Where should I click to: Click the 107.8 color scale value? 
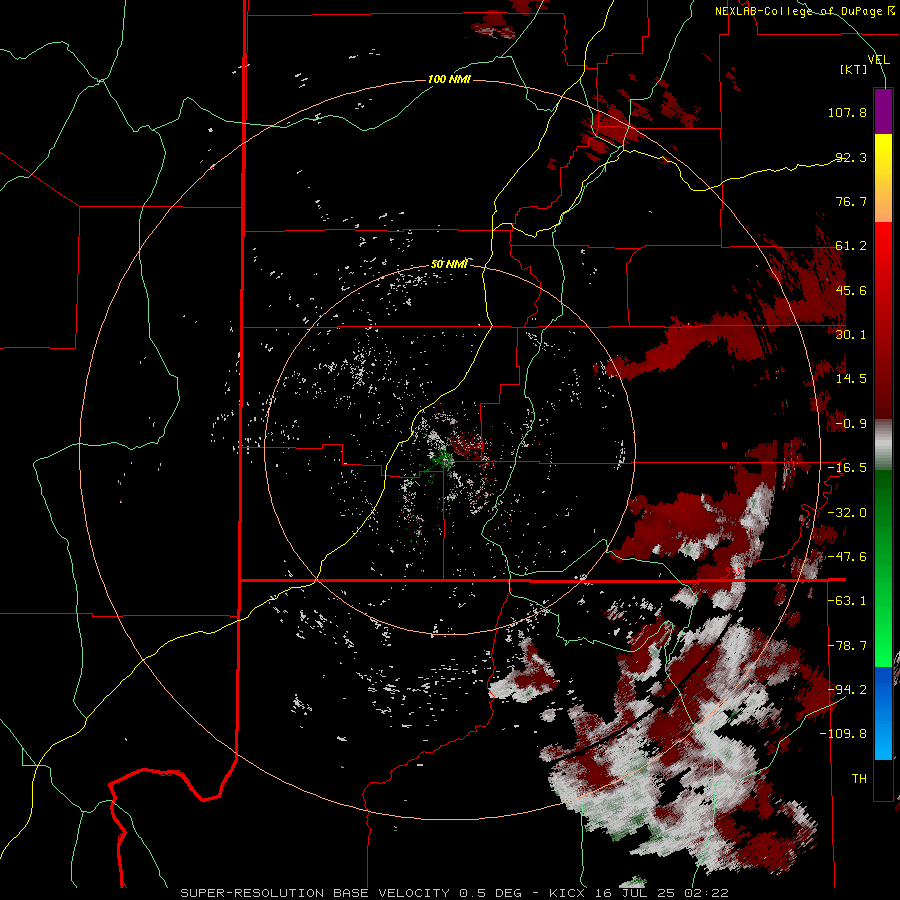[x=847, y=112]
